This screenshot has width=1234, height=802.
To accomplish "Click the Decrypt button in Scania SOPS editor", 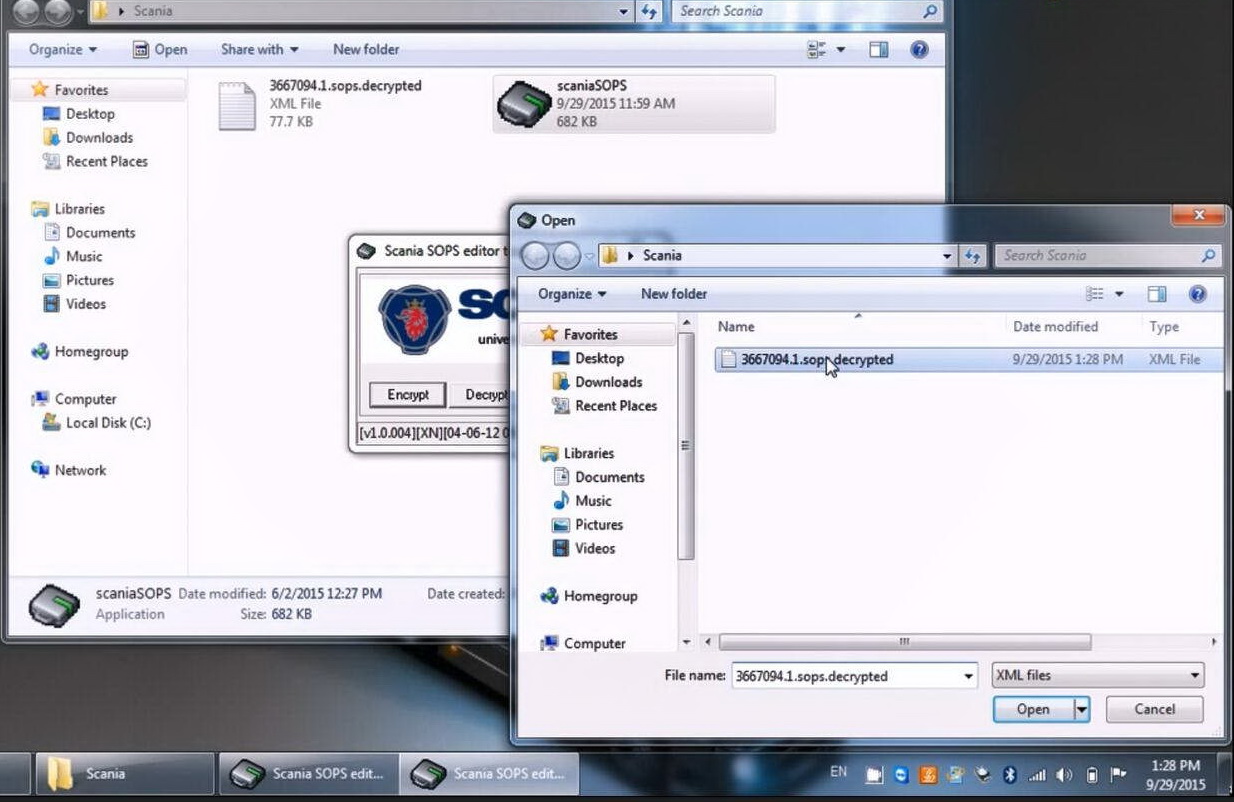I will [x=482, y=395].
